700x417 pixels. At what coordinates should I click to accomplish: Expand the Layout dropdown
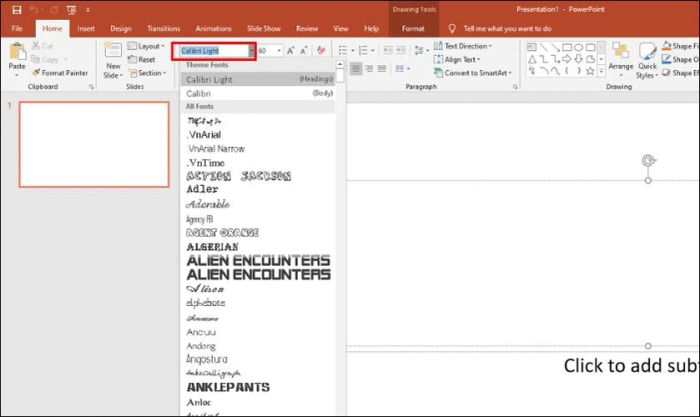(146, 46)
